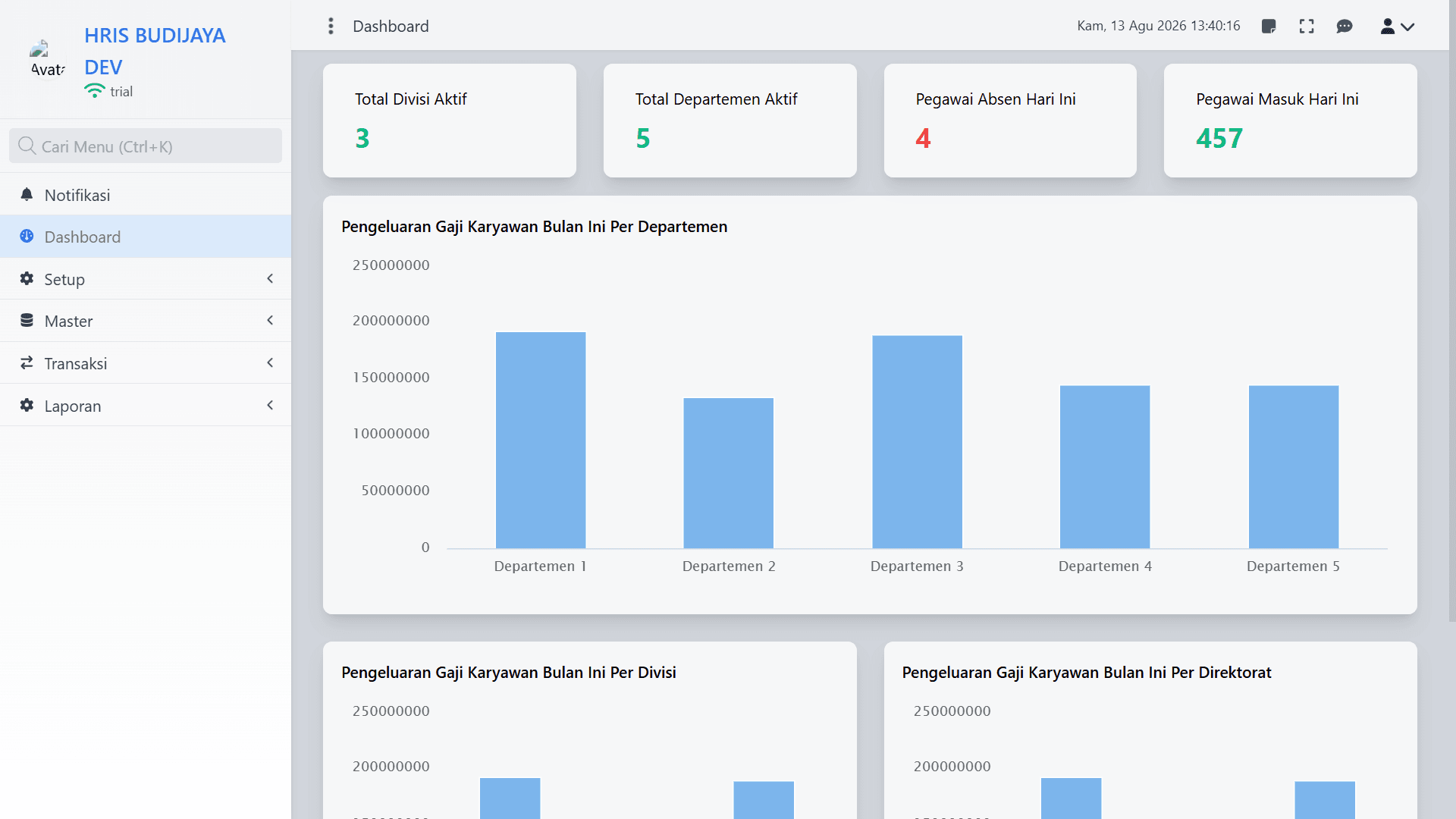Viewport: 1456px width, 819px height.
Task: Click the Departemen 3 bar in chart
Action: (918, 442)
